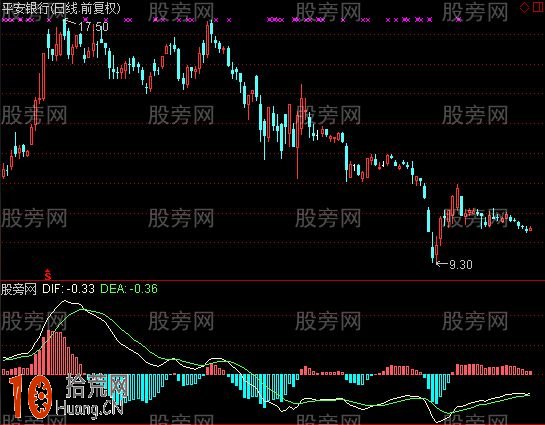Image resolution: width=545 pixels, height=425 pixels.
Task: Click the chart title 平安银行(日线.前复权)
Action: 61,8
